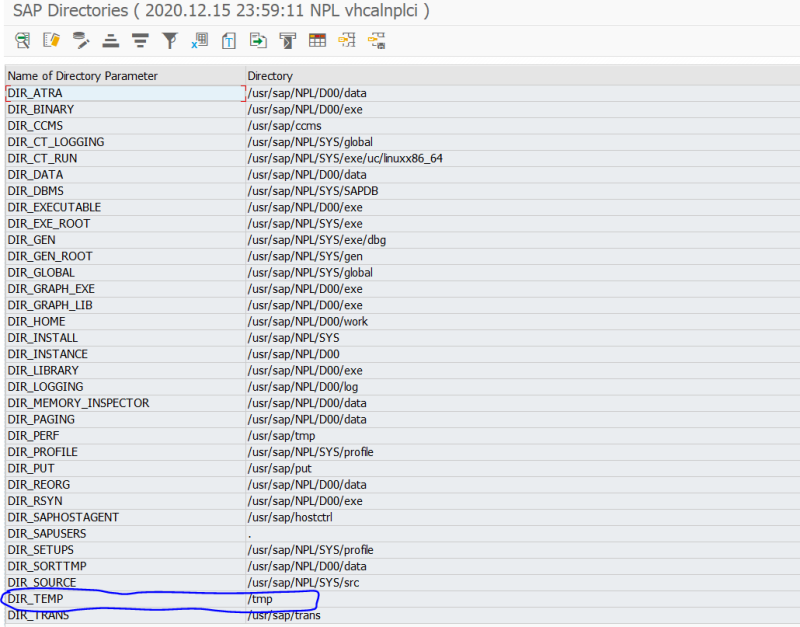Open the Set Filter funnel icon
The width and height of the screenshot is (800, 627).
[x=170, y=40]
